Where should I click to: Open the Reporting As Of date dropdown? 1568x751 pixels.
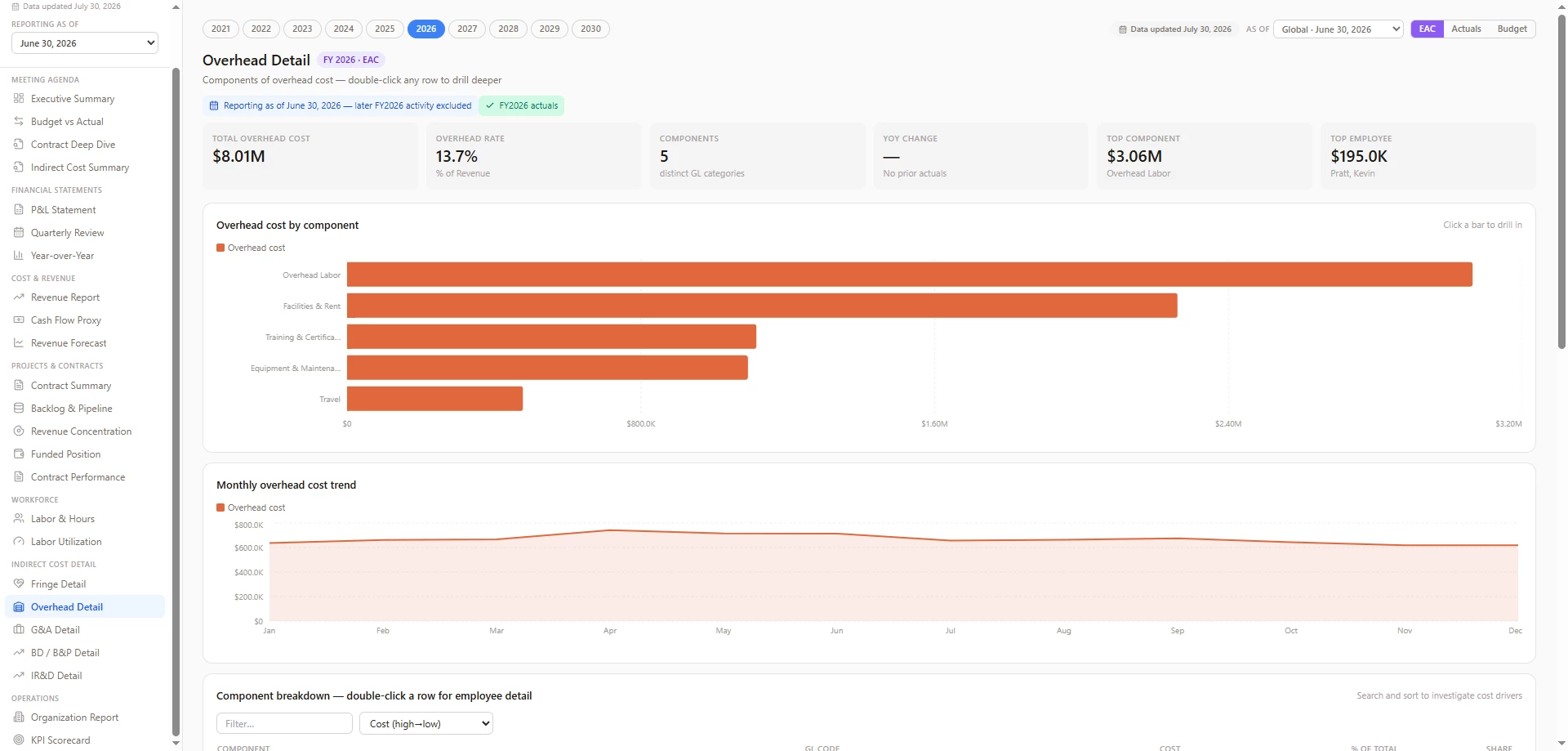pyautogui.click(x=85, y=43)
